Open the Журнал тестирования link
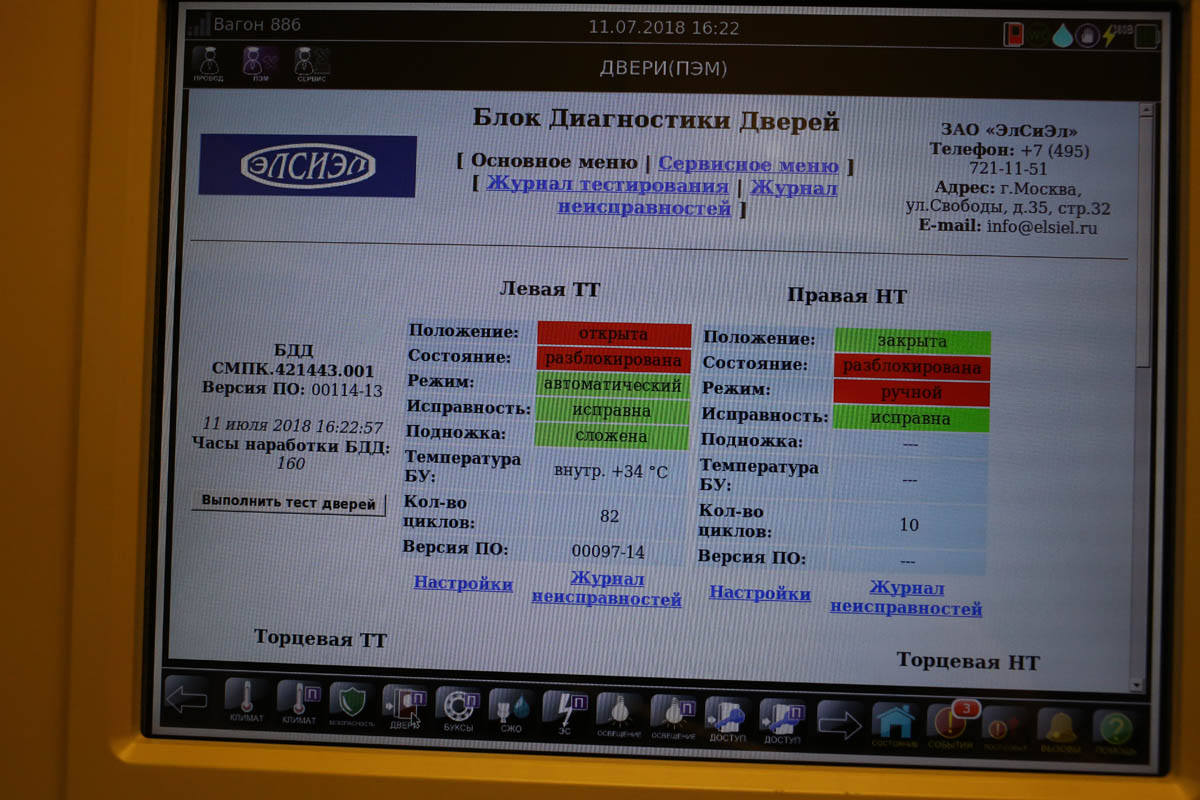1200x800 pixels. coord(607,185)
